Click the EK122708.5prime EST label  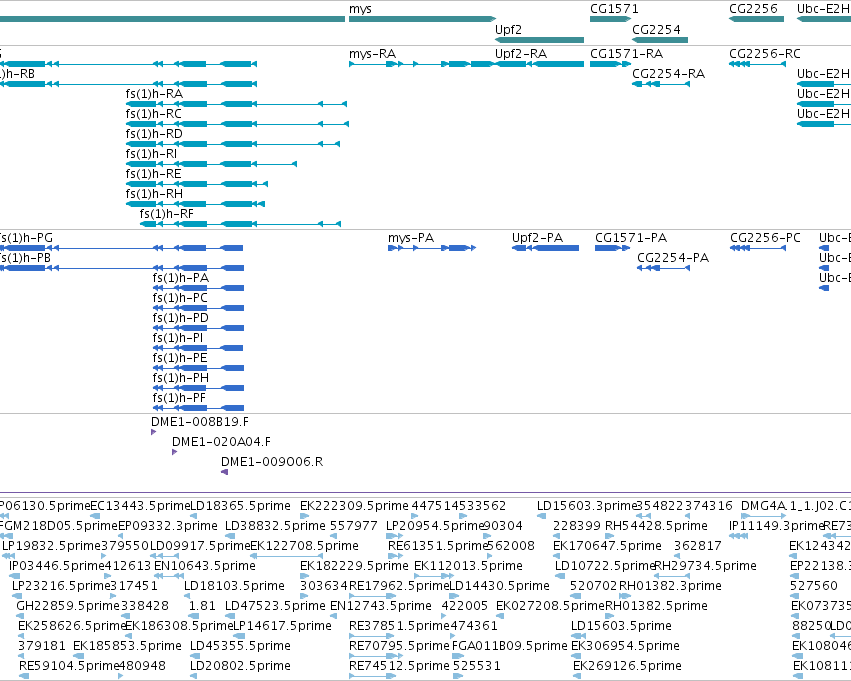coord(304,546)
